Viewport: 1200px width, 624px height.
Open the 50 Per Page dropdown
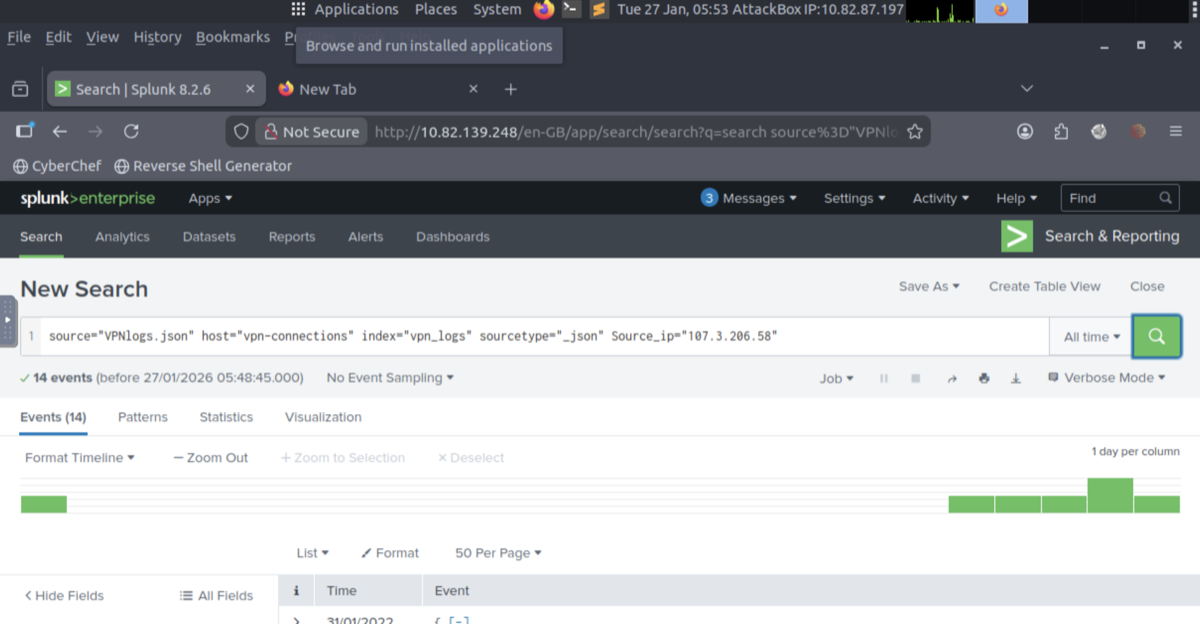(x=498, y=552)
